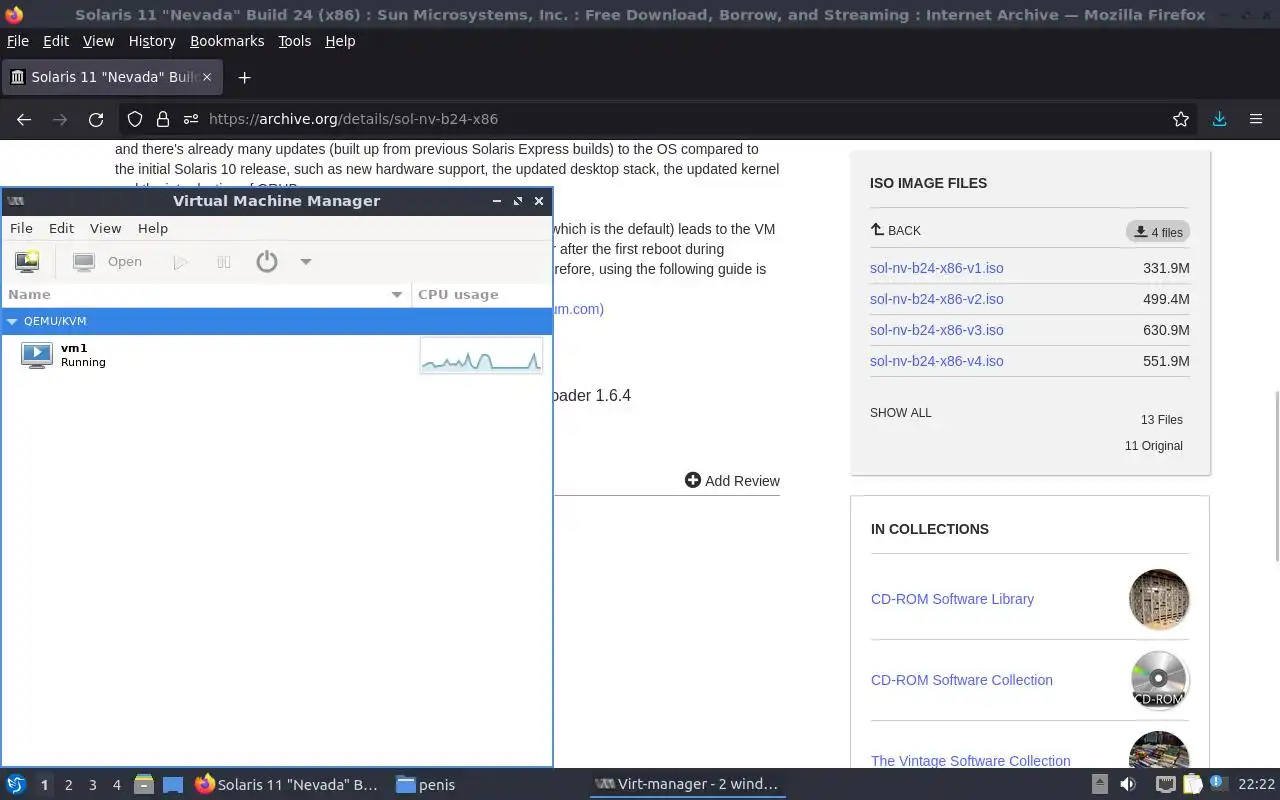Click the site security padlock icon
Image resolution: width=1280 pixels, height=800 pixels.
pyautogui.click(x=162, y=119)
